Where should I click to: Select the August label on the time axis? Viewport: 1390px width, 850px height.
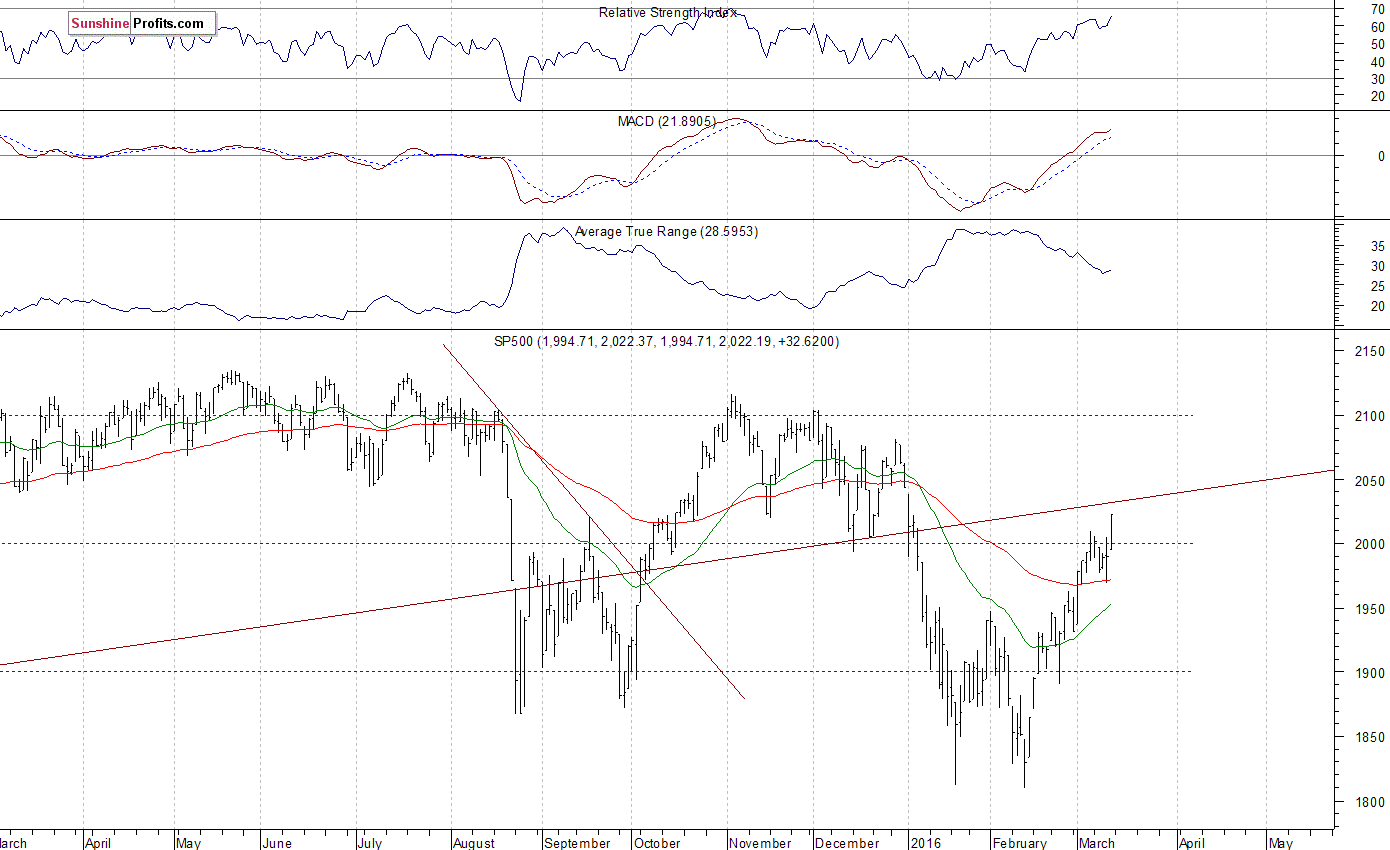(472, 843)
